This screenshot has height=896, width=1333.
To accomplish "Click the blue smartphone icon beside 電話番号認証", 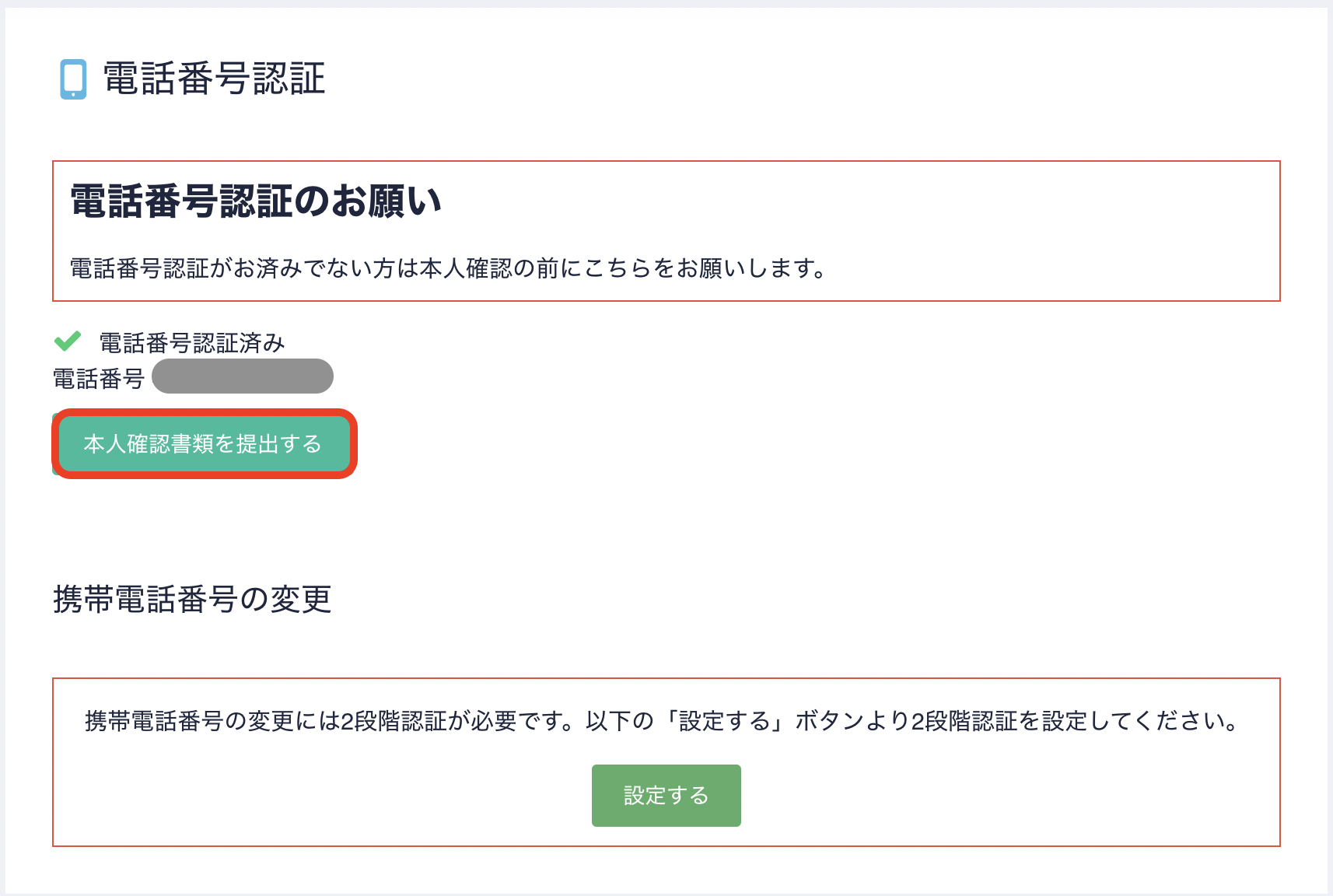I will point(73,79).
